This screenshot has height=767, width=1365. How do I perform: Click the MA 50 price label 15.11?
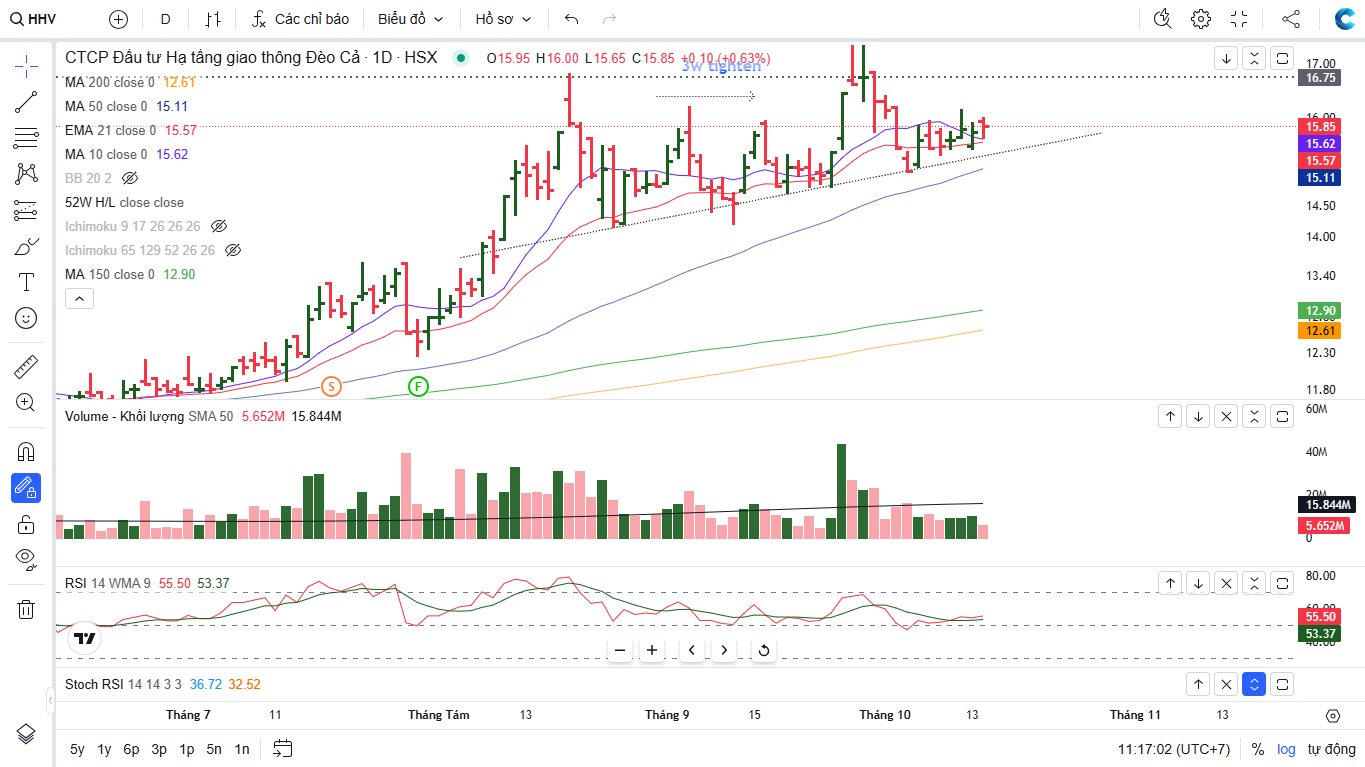(x=1317, y=178)
